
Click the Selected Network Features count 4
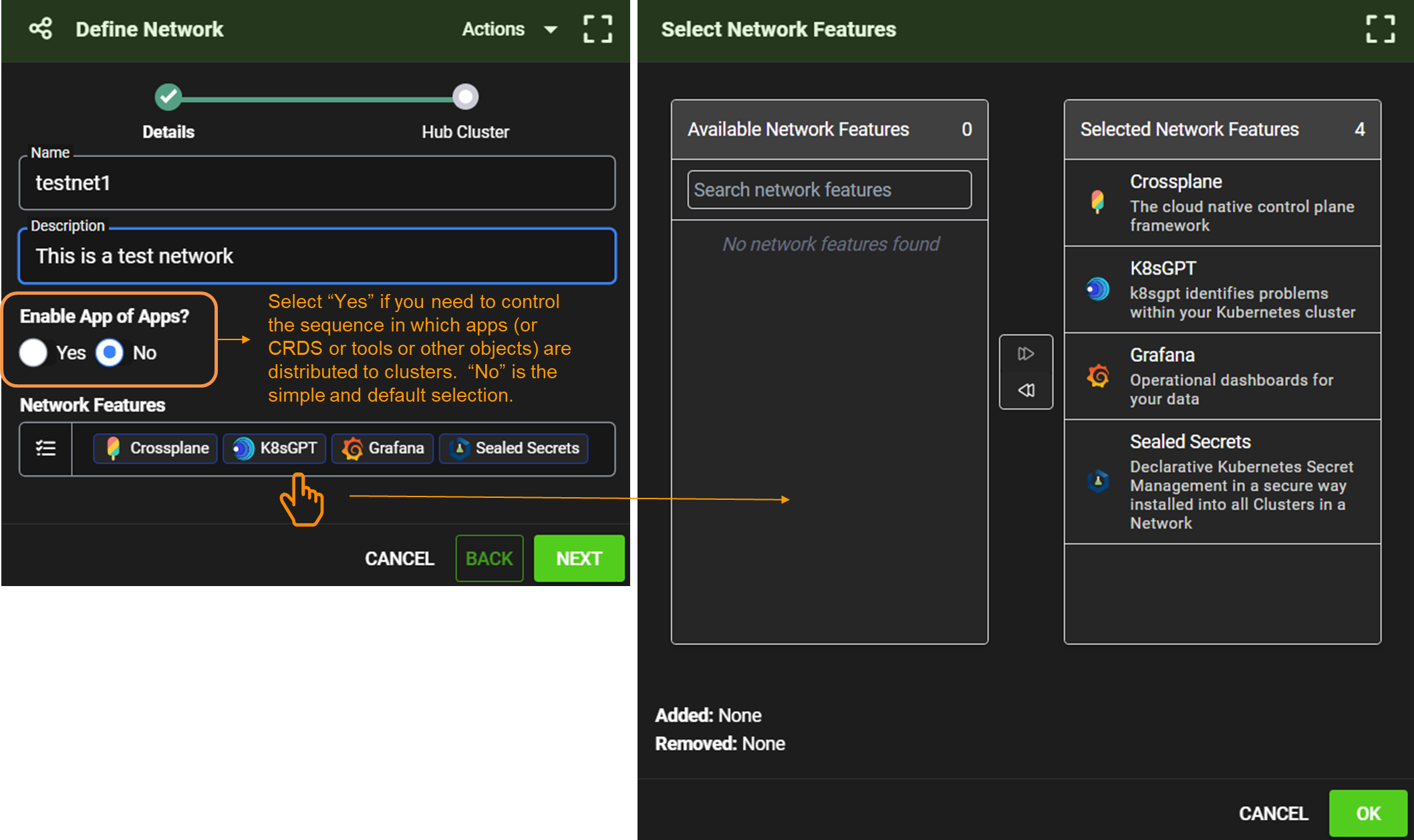(x=1359, y=130)
